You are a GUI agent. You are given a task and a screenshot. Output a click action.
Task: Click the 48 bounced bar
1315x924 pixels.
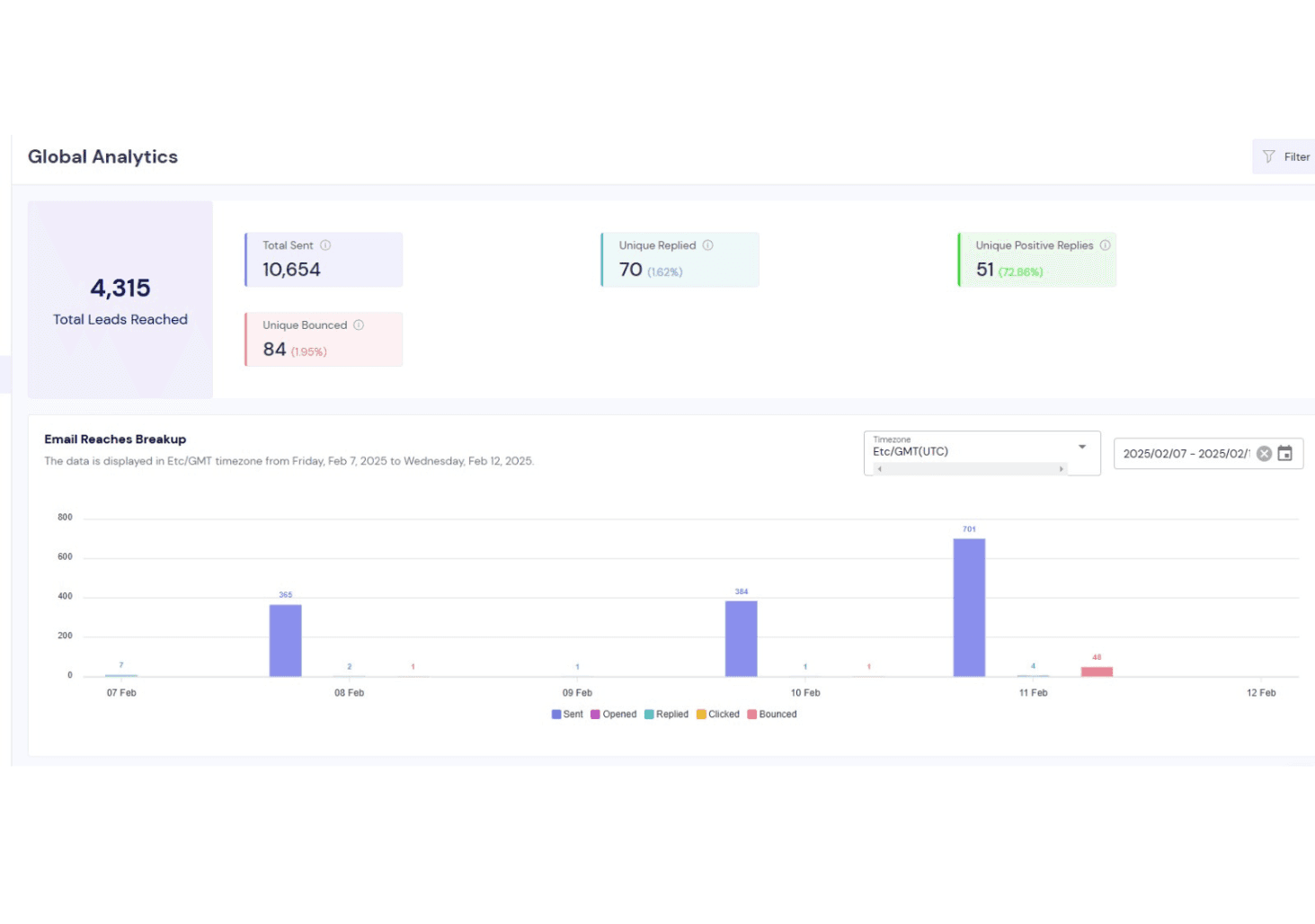tap(1097, 671)
